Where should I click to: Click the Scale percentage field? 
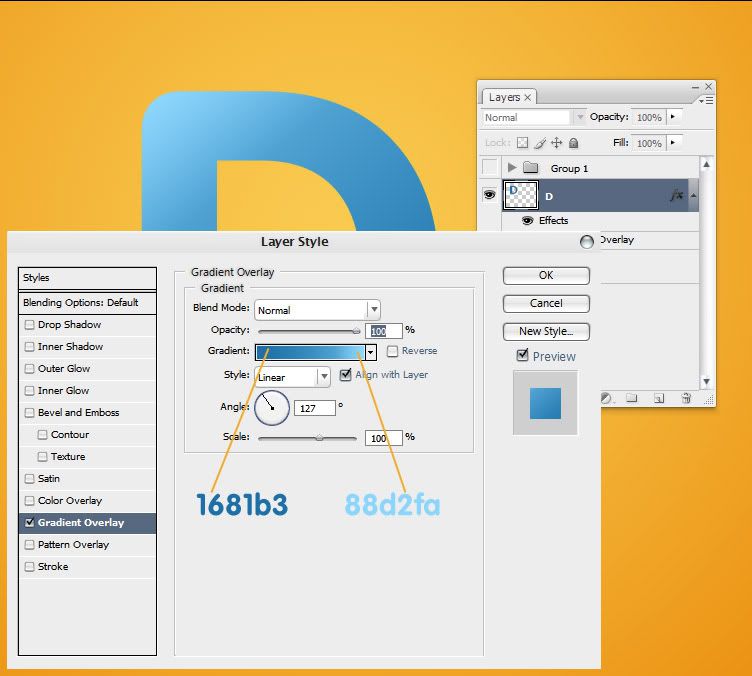coord(383,438)
